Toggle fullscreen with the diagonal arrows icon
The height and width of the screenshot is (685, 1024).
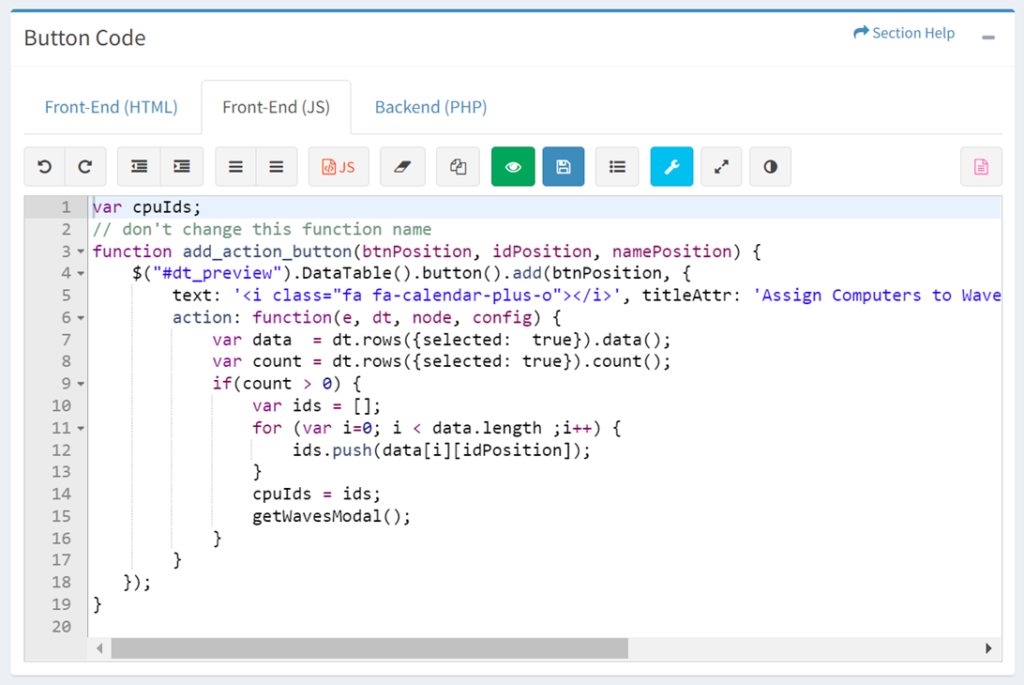(721, 167)
